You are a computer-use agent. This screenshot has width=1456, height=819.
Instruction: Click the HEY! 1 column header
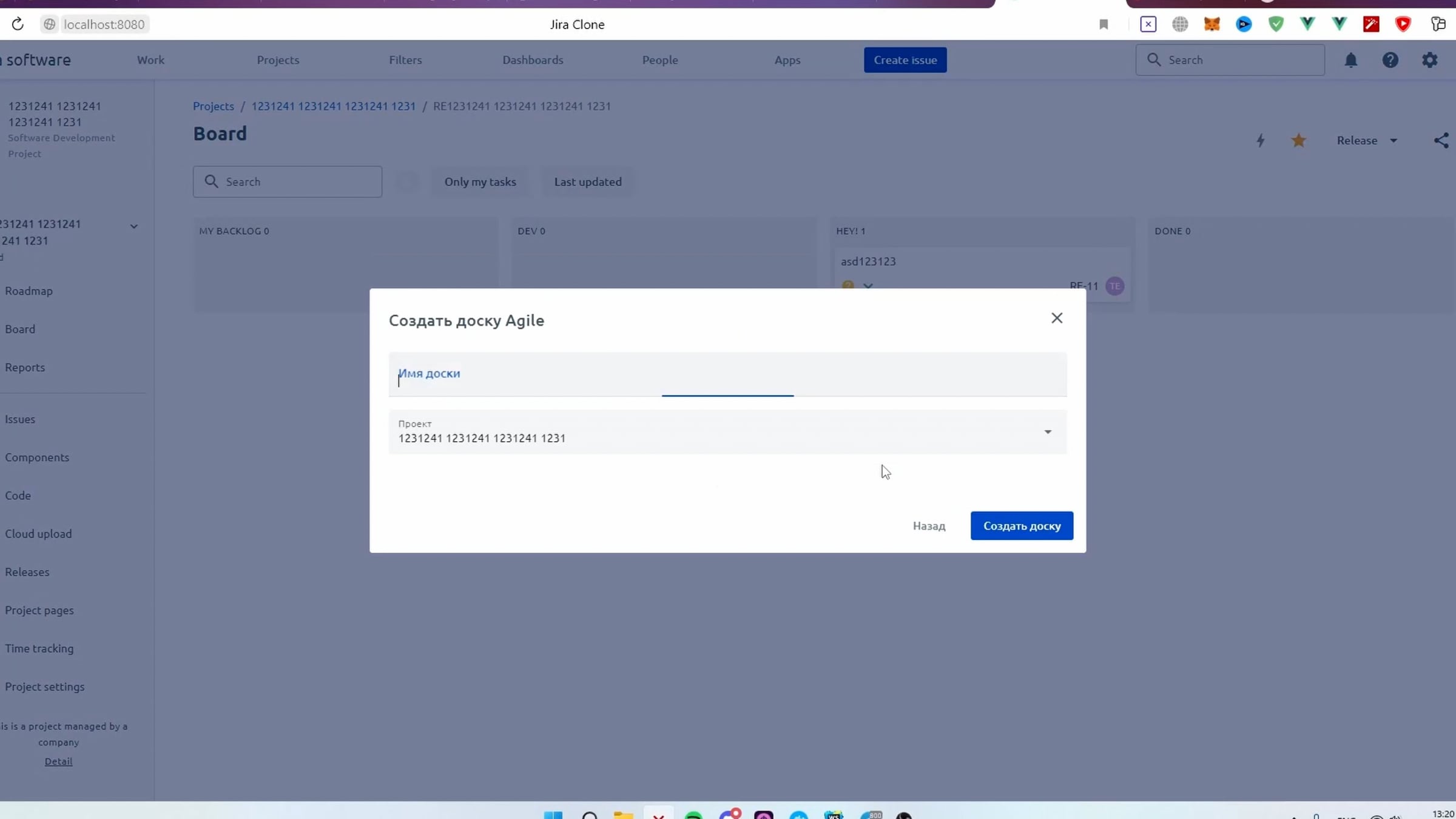[851, 231]
